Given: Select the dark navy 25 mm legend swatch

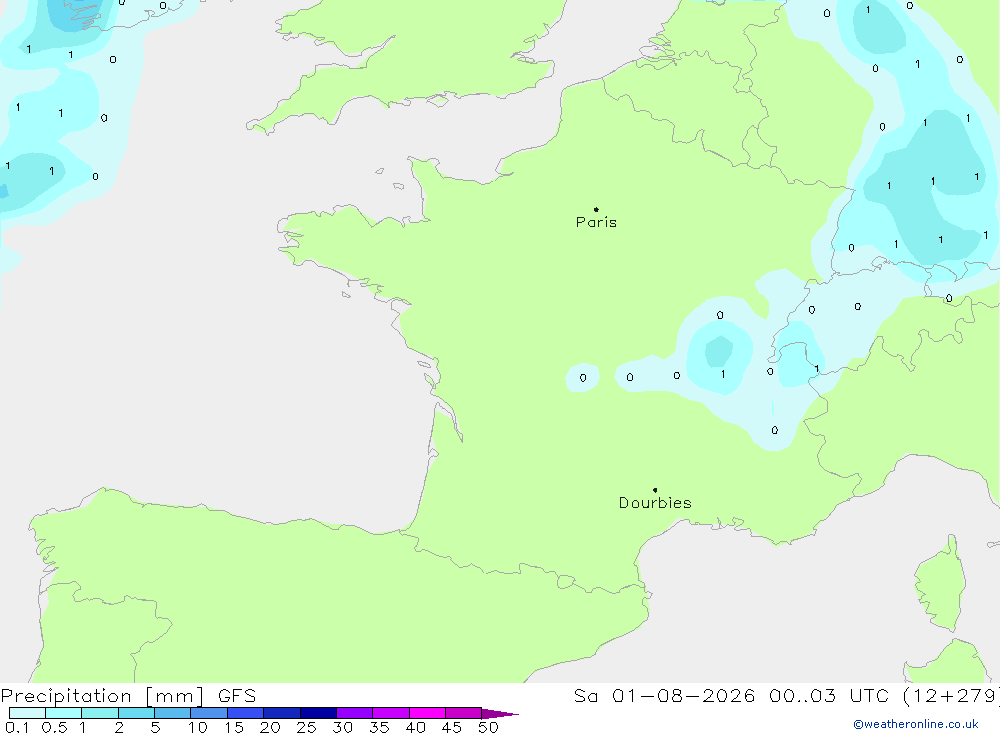Looking at the screenshot, I should tap(318, 713).
